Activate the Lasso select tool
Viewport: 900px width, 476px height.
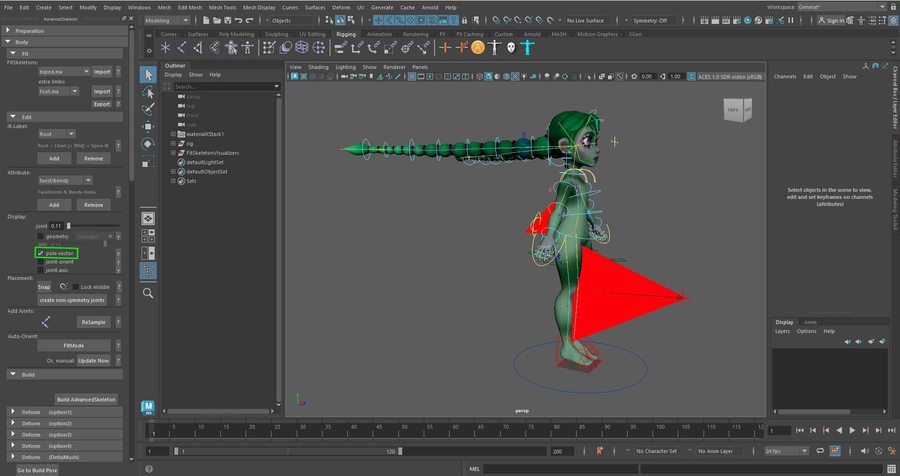(x=148, y=91)
